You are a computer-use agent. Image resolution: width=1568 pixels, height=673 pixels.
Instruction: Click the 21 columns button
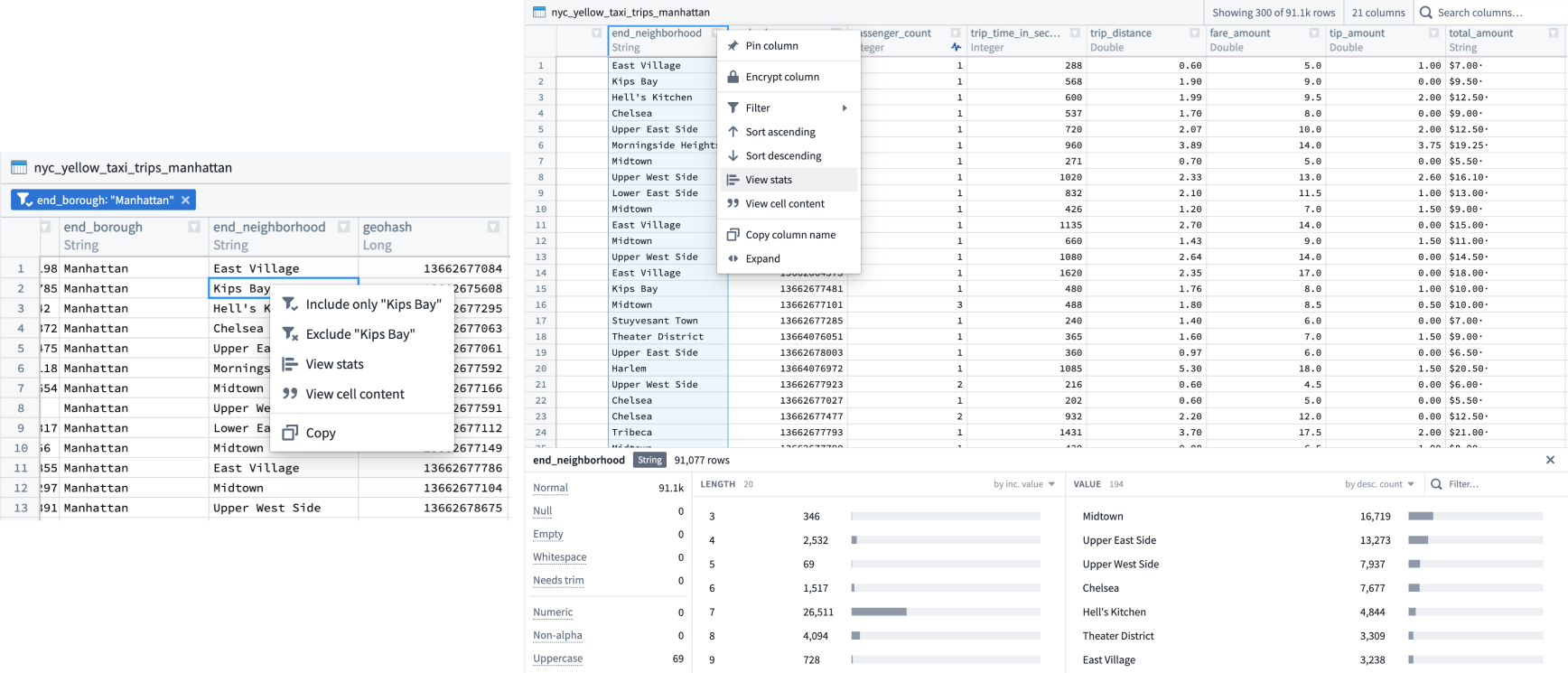pos(1377,13)
